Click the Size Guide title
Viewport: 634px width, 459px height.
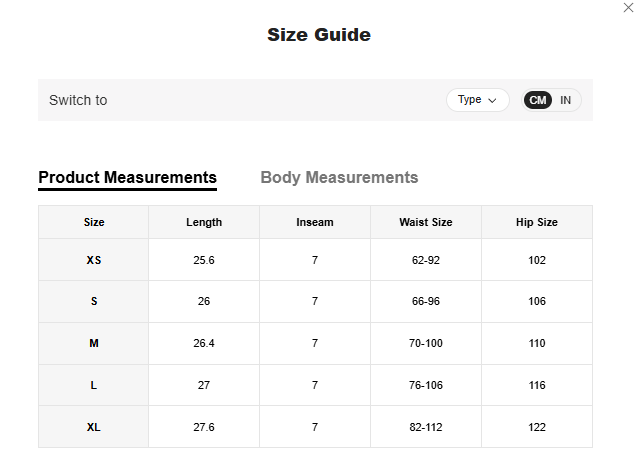coord(318,35)
